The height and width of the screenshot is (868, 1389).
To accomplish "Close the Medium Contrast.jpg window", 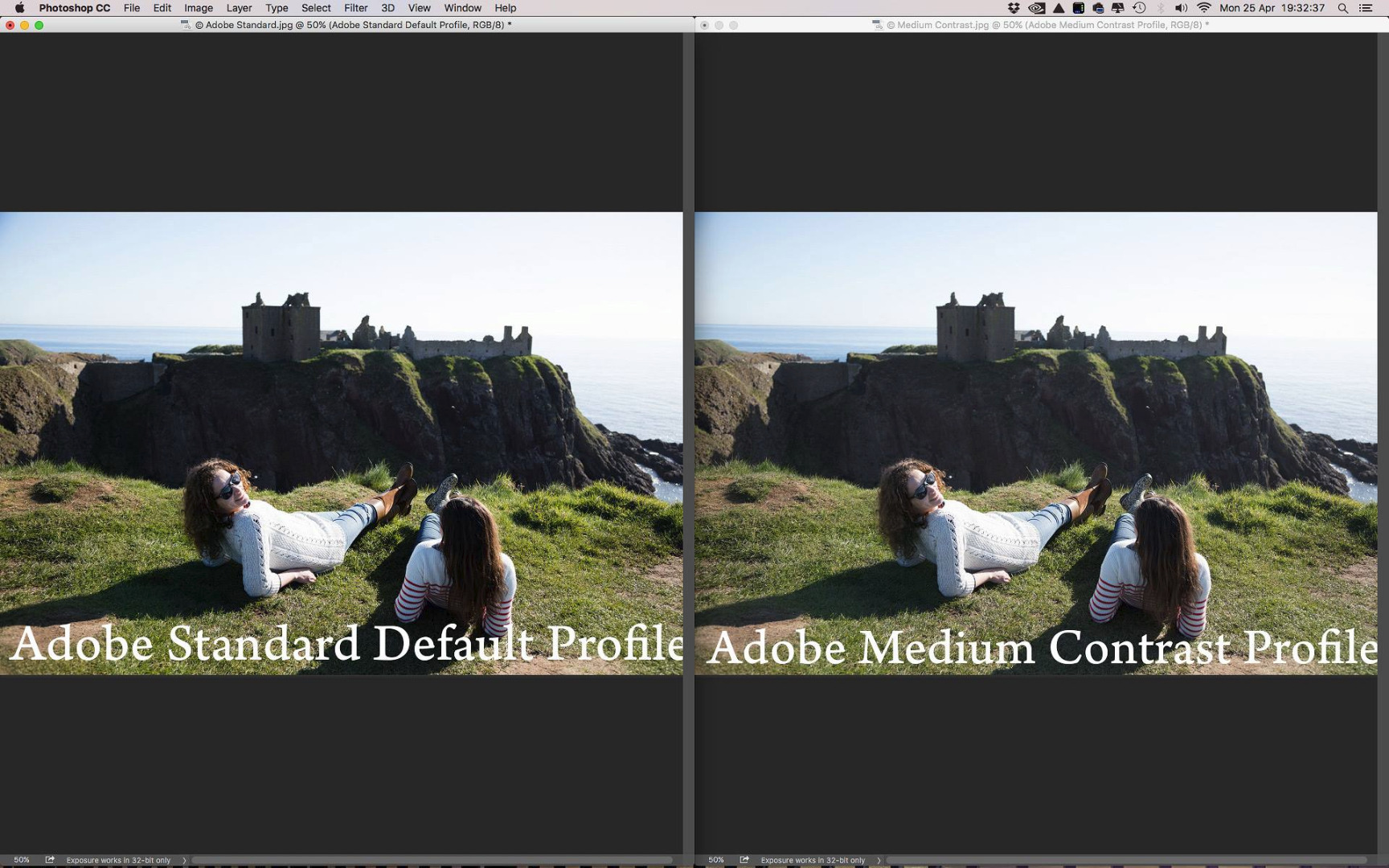I will pos(705,25).
